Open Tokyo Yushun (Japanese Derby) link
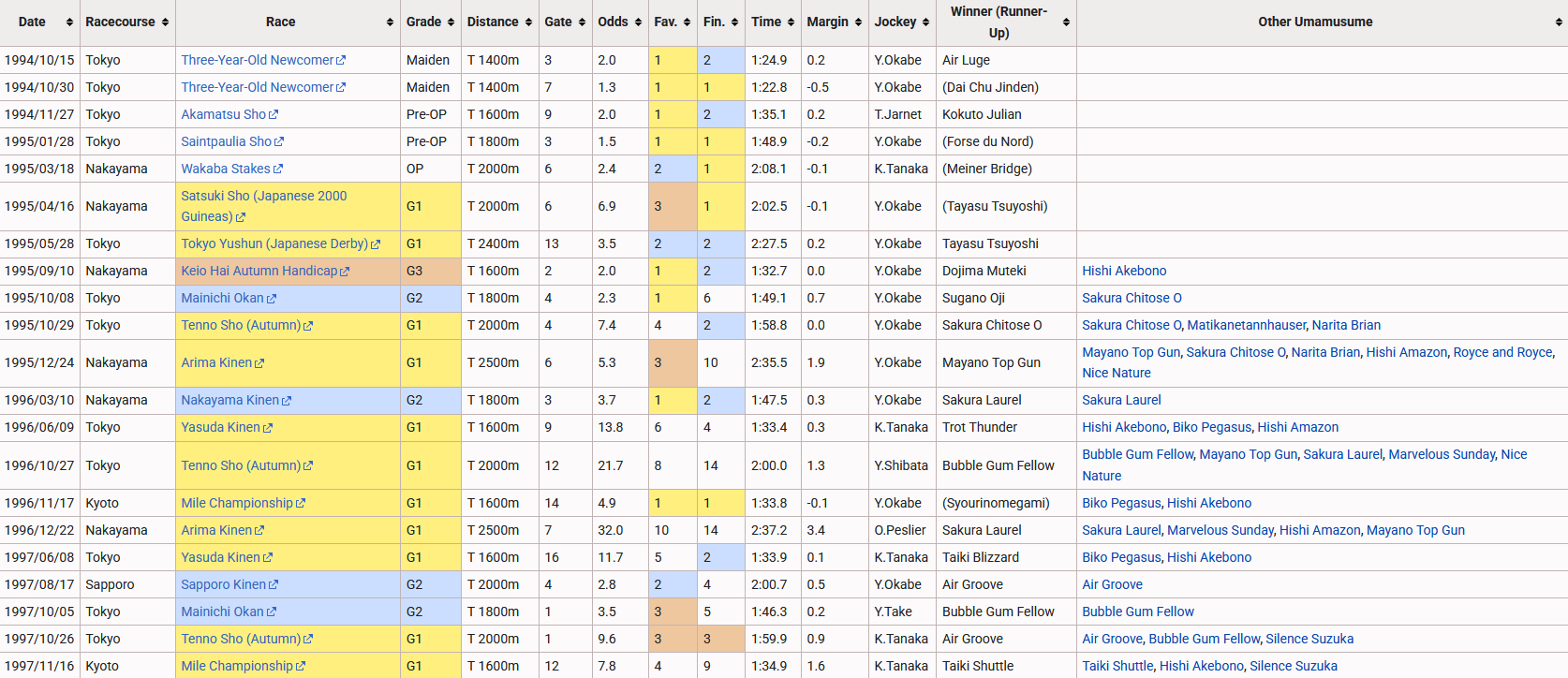This screenshot has height=678, width=1568. point(274,243)
